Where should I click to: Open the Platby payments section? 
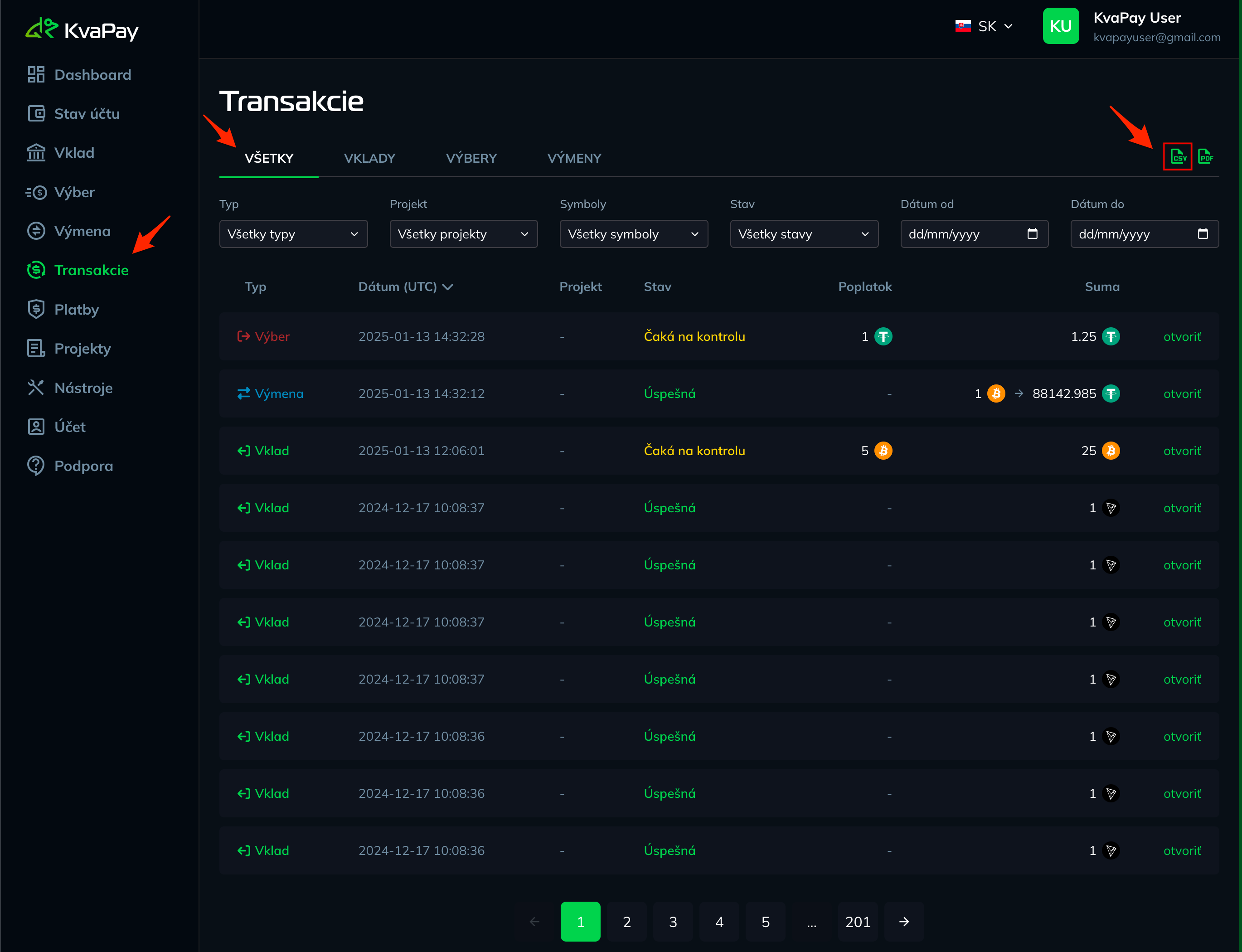click(x=63, y=309)
